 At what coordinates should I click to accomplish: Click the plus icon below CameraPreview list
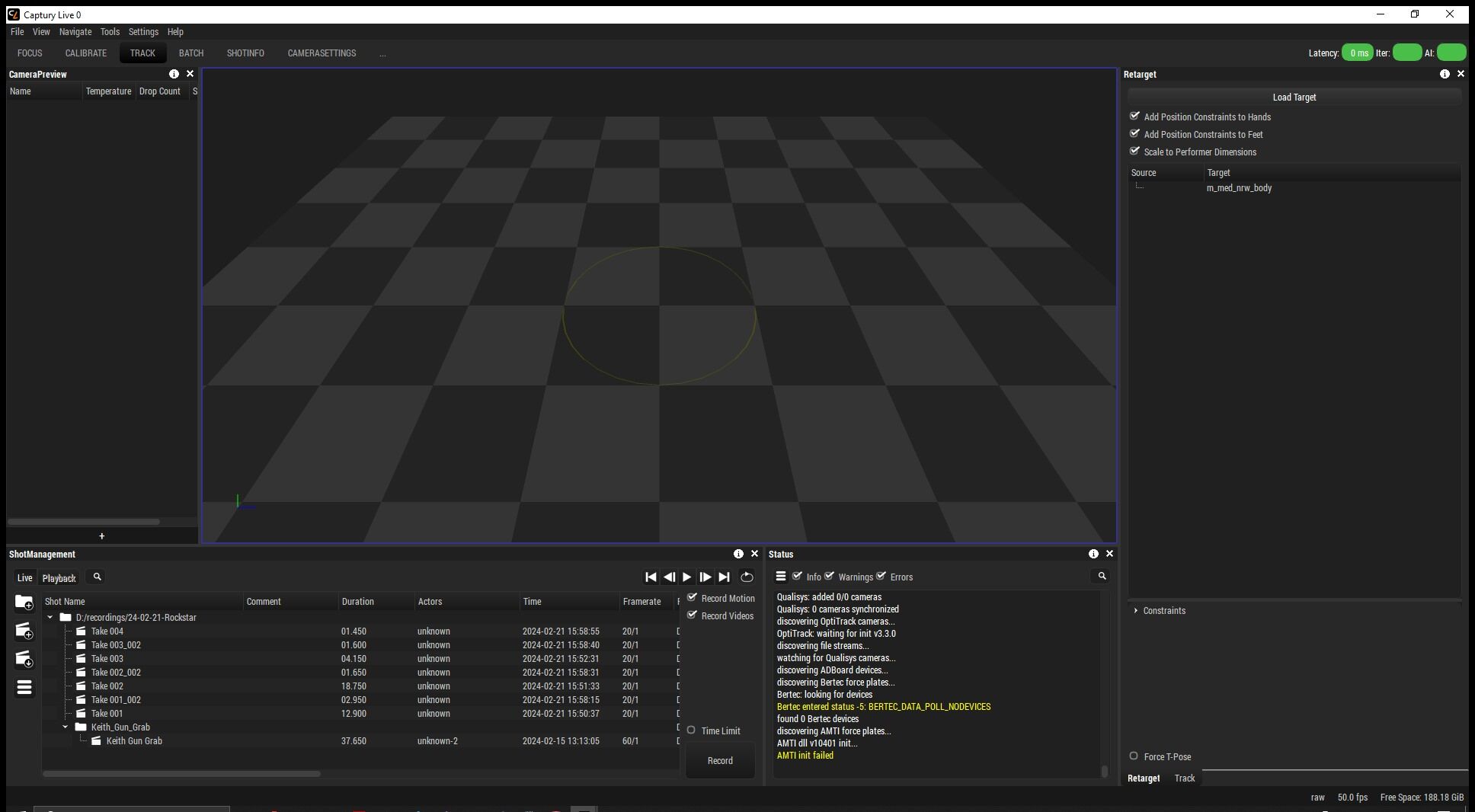tap(101, 536)
